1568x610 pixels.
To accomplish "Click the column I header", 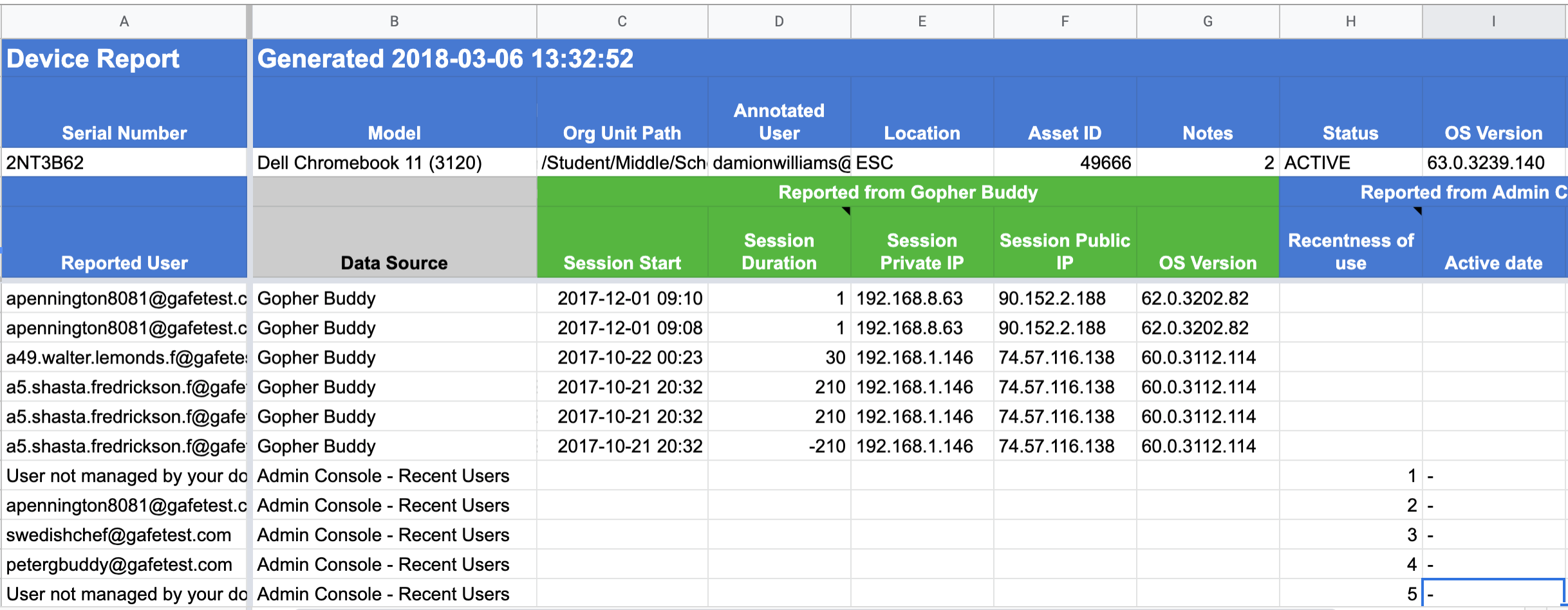I will (1493, 21).
